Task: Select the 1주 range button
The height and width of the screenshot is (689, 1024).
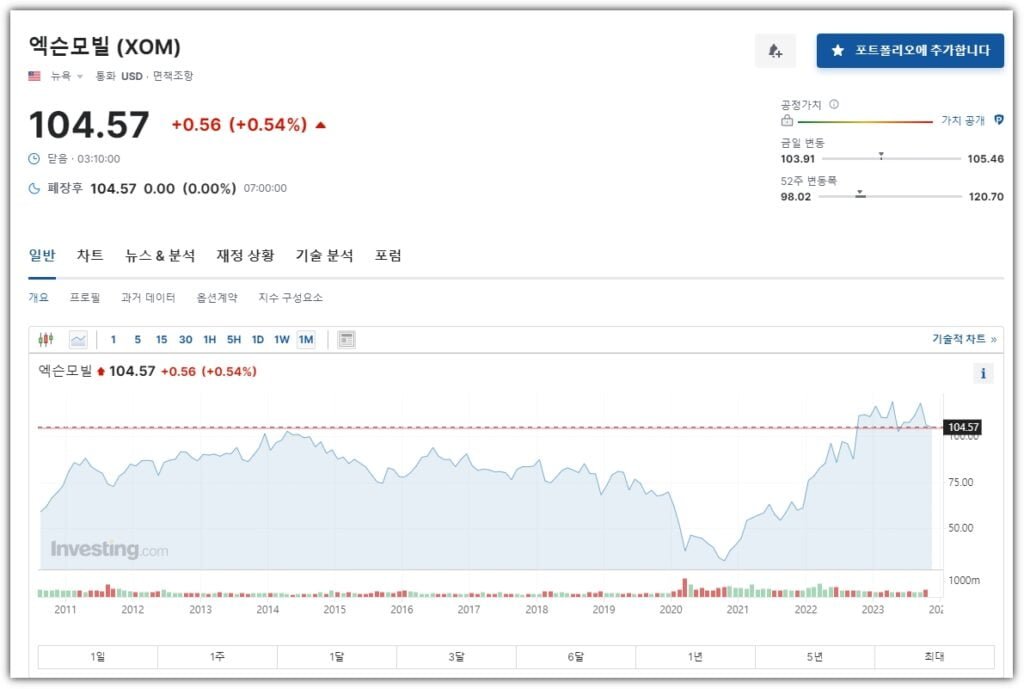Action: click(217, 657)
